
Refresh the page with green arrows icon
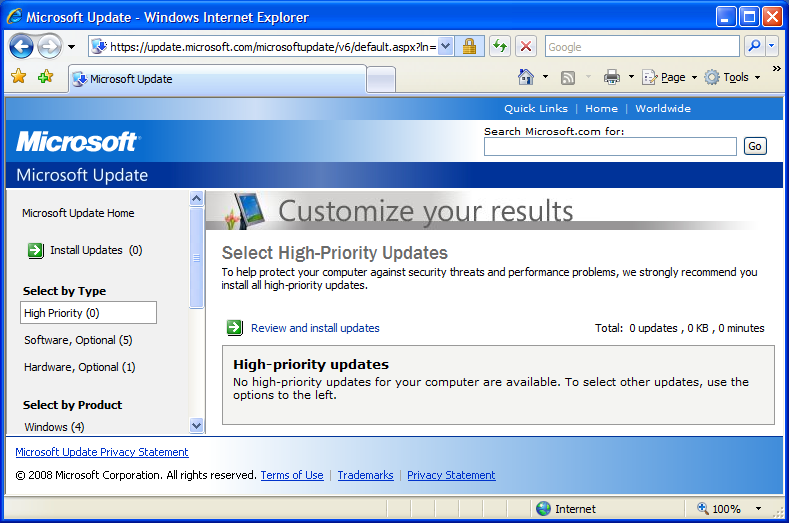(500, 47)
